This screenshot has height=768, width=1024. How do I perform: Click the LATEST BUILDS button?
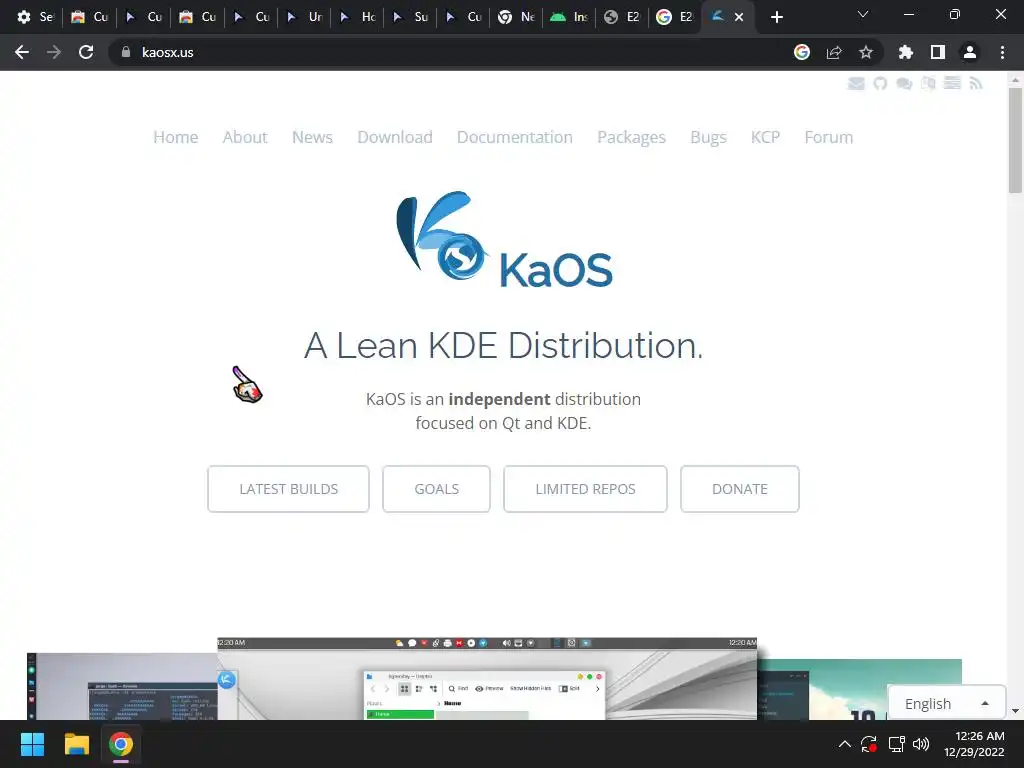288,488
